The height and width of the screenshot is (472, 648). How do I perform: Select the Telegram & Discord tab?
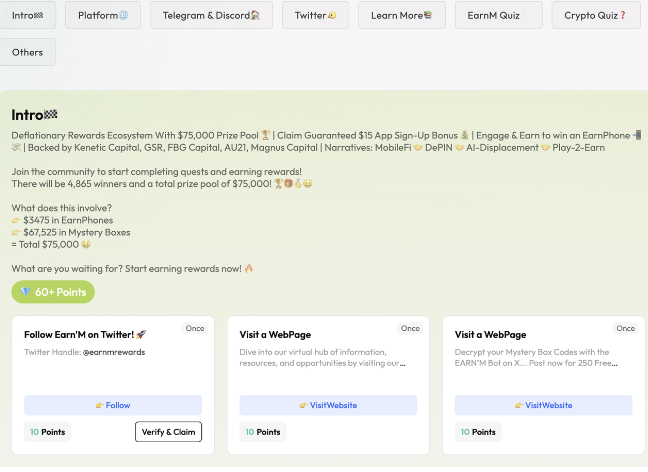coord(211,15)
